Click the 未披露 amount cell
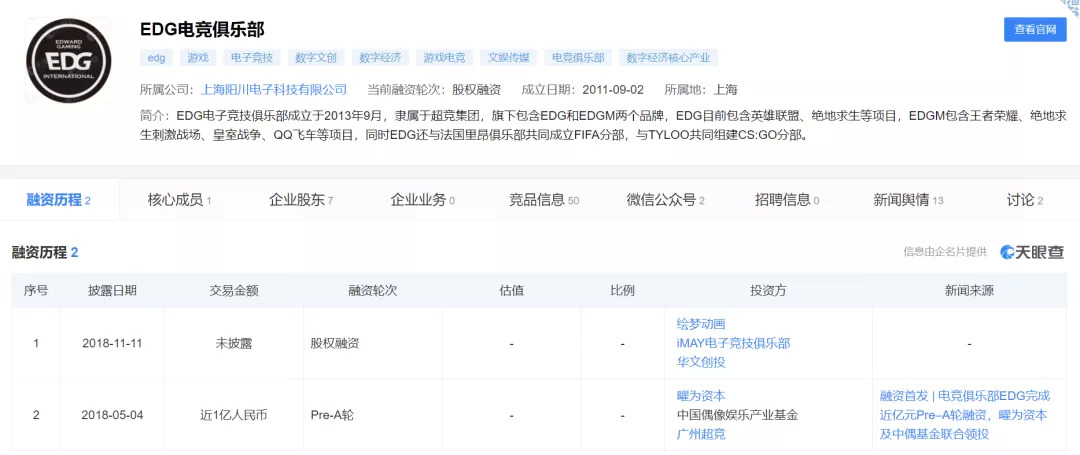This screenshot has width=1080, height=455. tap(234, 343)
